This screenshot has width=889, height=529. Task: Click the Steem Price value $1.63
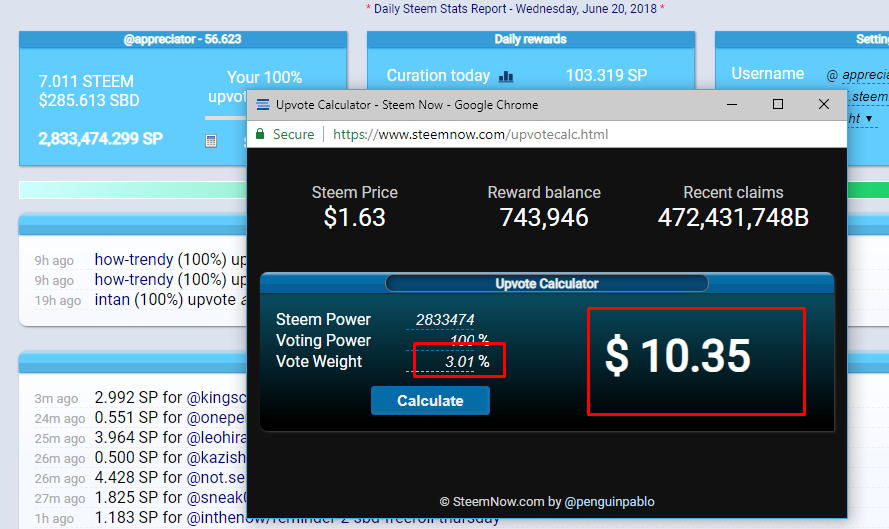[x=354, y=218]
